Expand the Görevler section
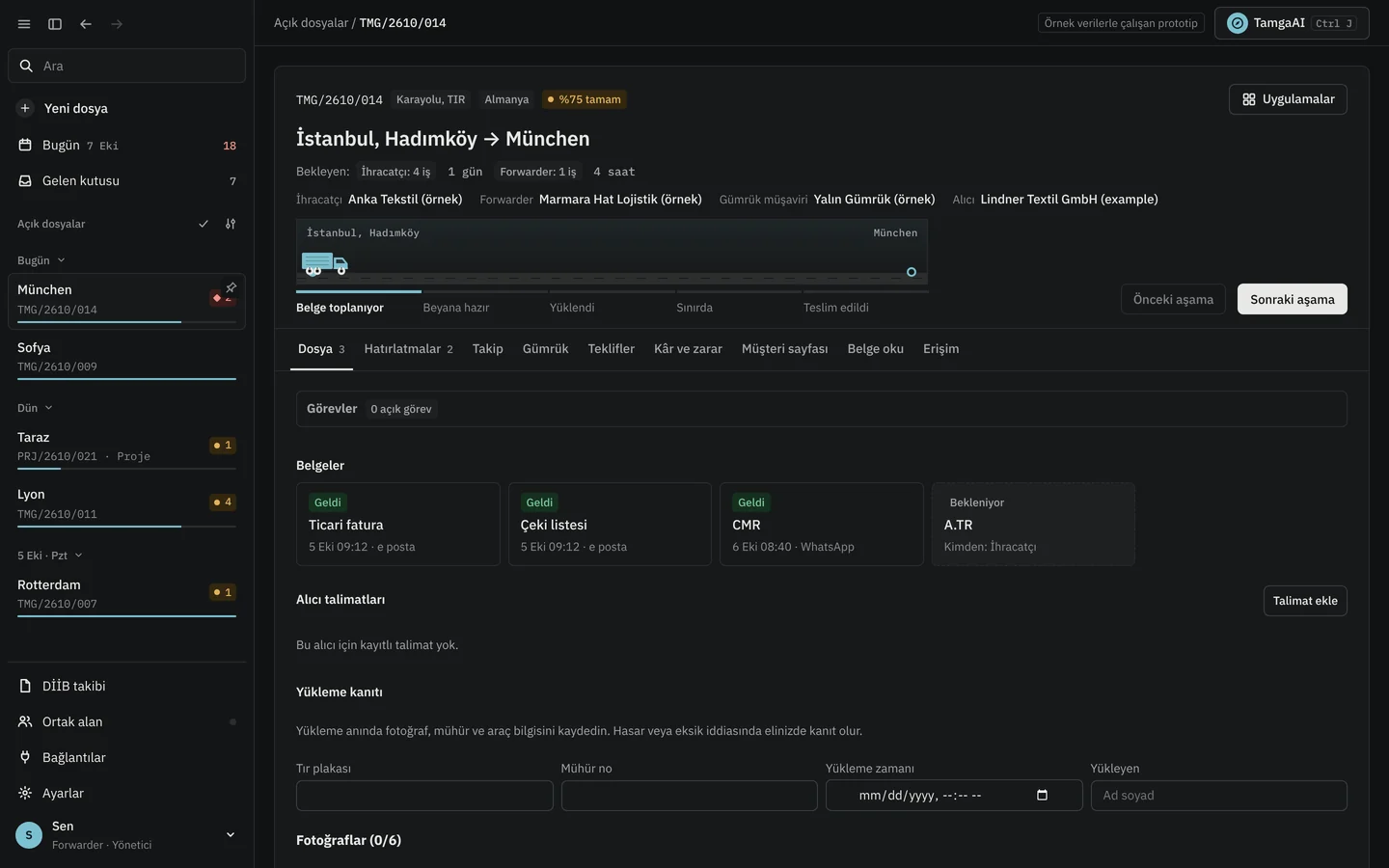The width and height of the screenshot is (1389, 868). tap(822, 409)
